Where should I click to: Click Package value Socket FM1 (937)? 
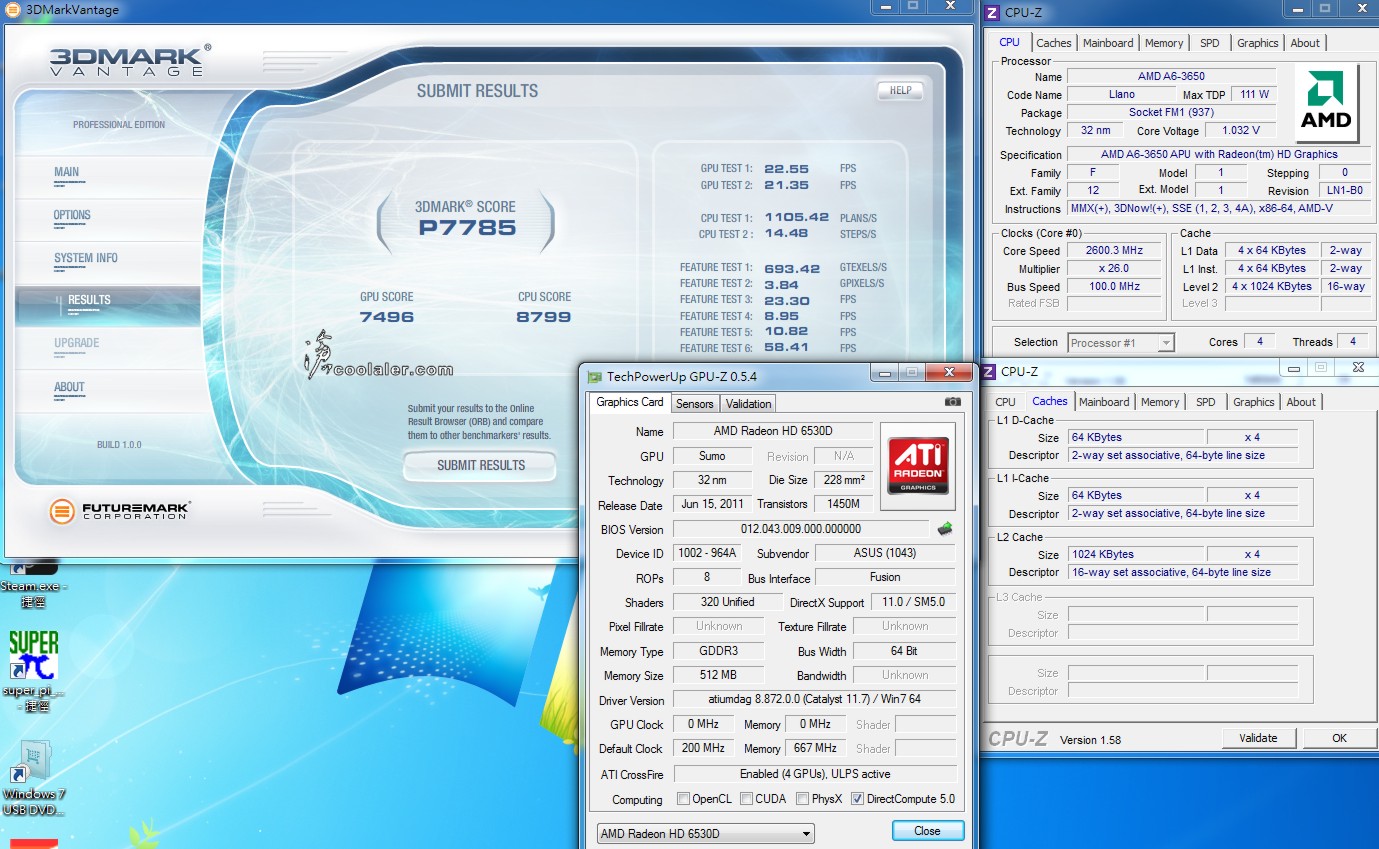point(1171,112)
